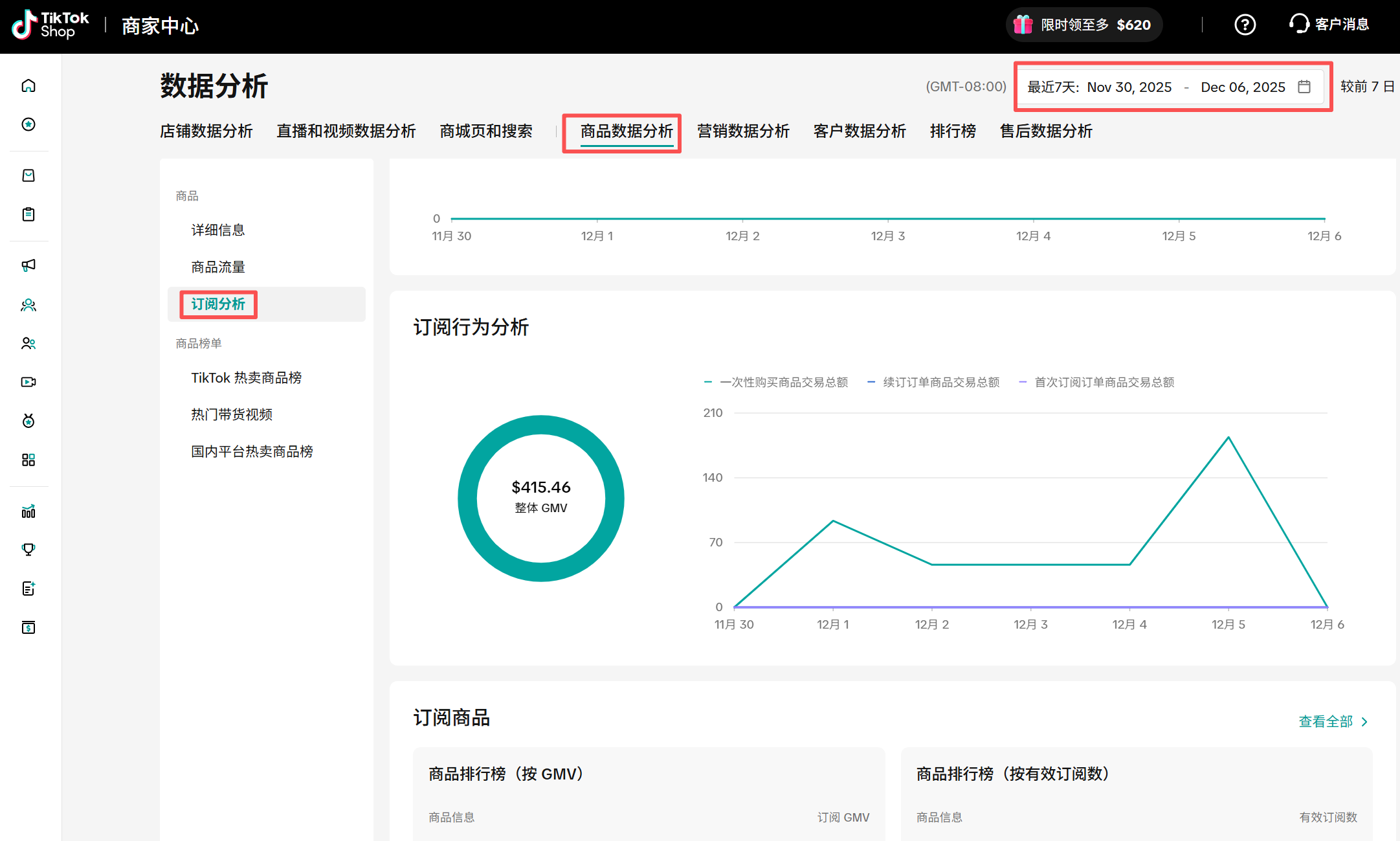Select the 商品数据分析 tab

(x=627, y=131)
